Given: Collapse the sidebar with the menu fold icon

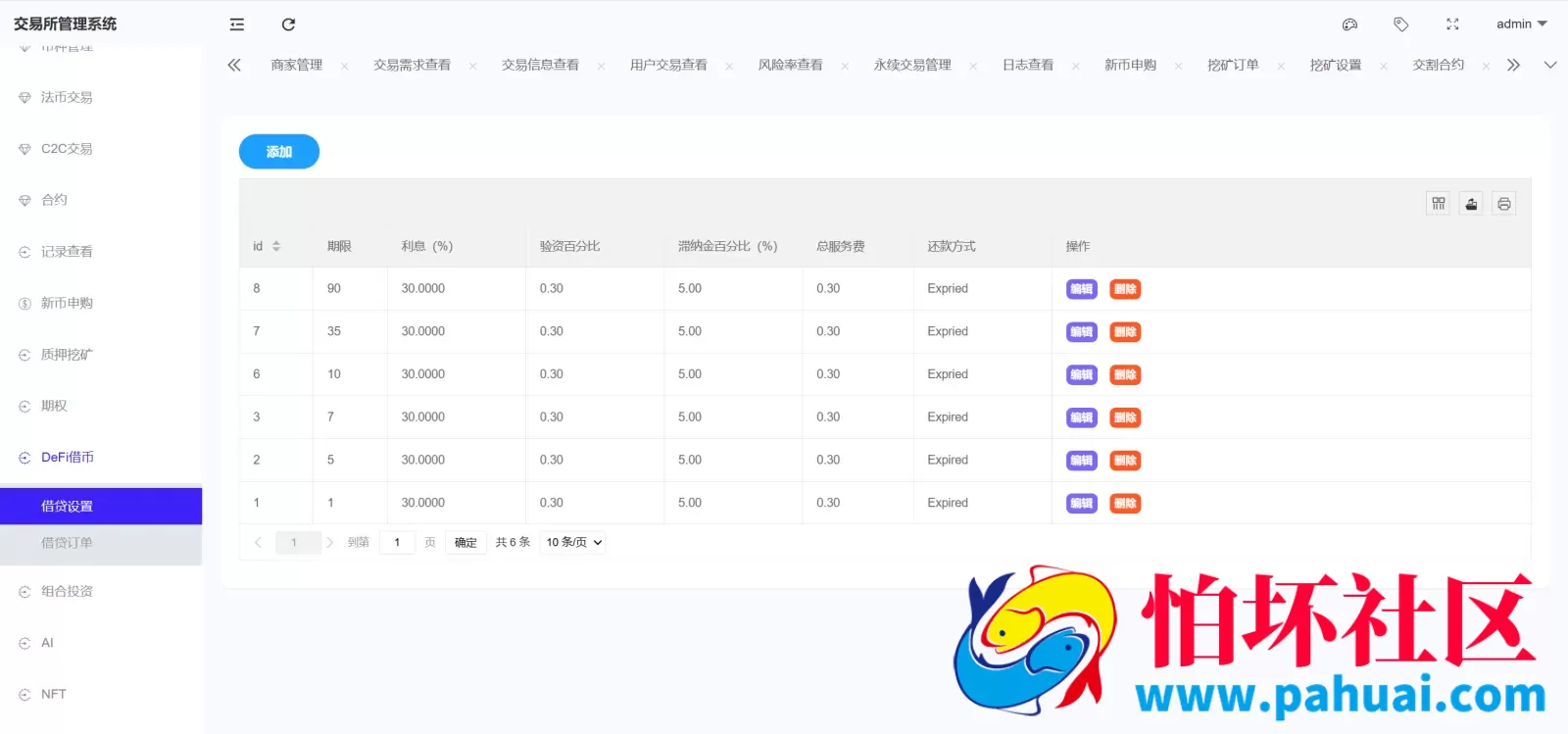Looking at the screenshot, I should pyautogui.click(x=237, y=24).
